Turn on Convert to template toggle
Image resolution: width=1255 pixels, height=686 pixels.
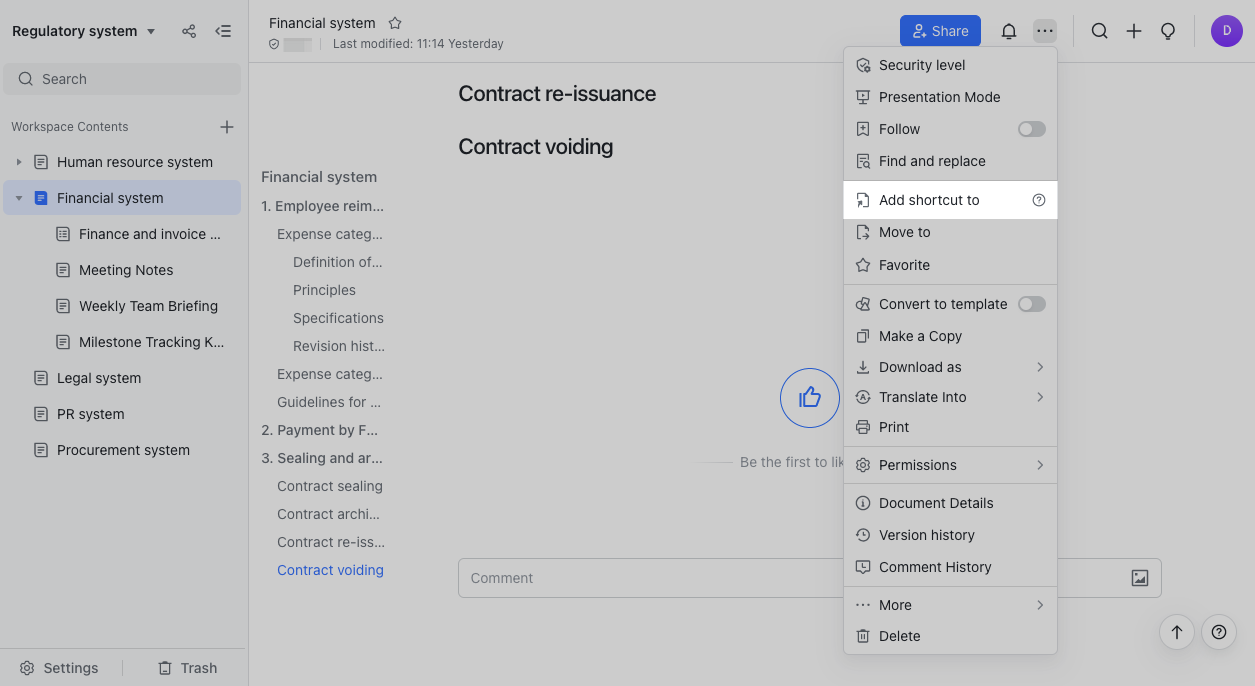point(1031,304)
